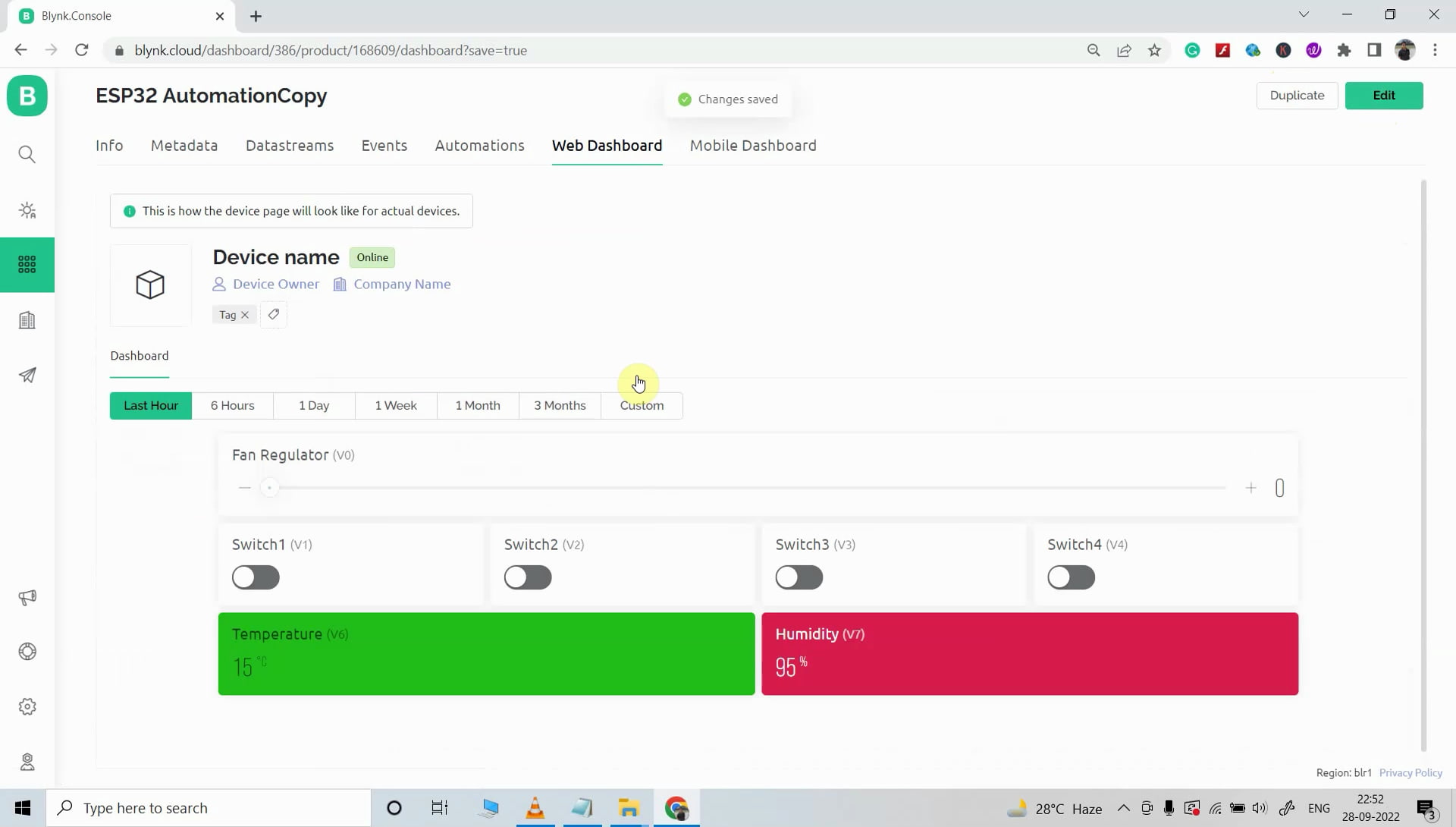Click the organization building icon in the sidebar

coord(27,320)
